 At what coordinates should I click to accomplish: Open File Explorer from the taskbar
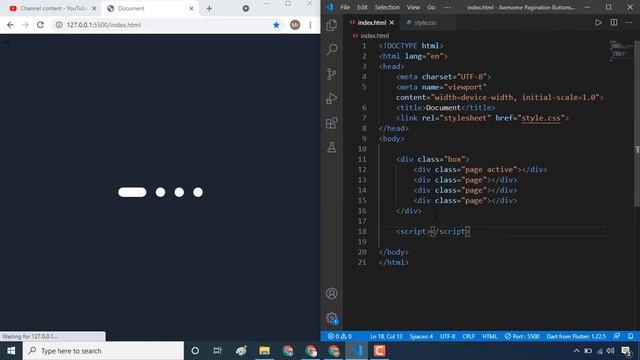(264, 351)
